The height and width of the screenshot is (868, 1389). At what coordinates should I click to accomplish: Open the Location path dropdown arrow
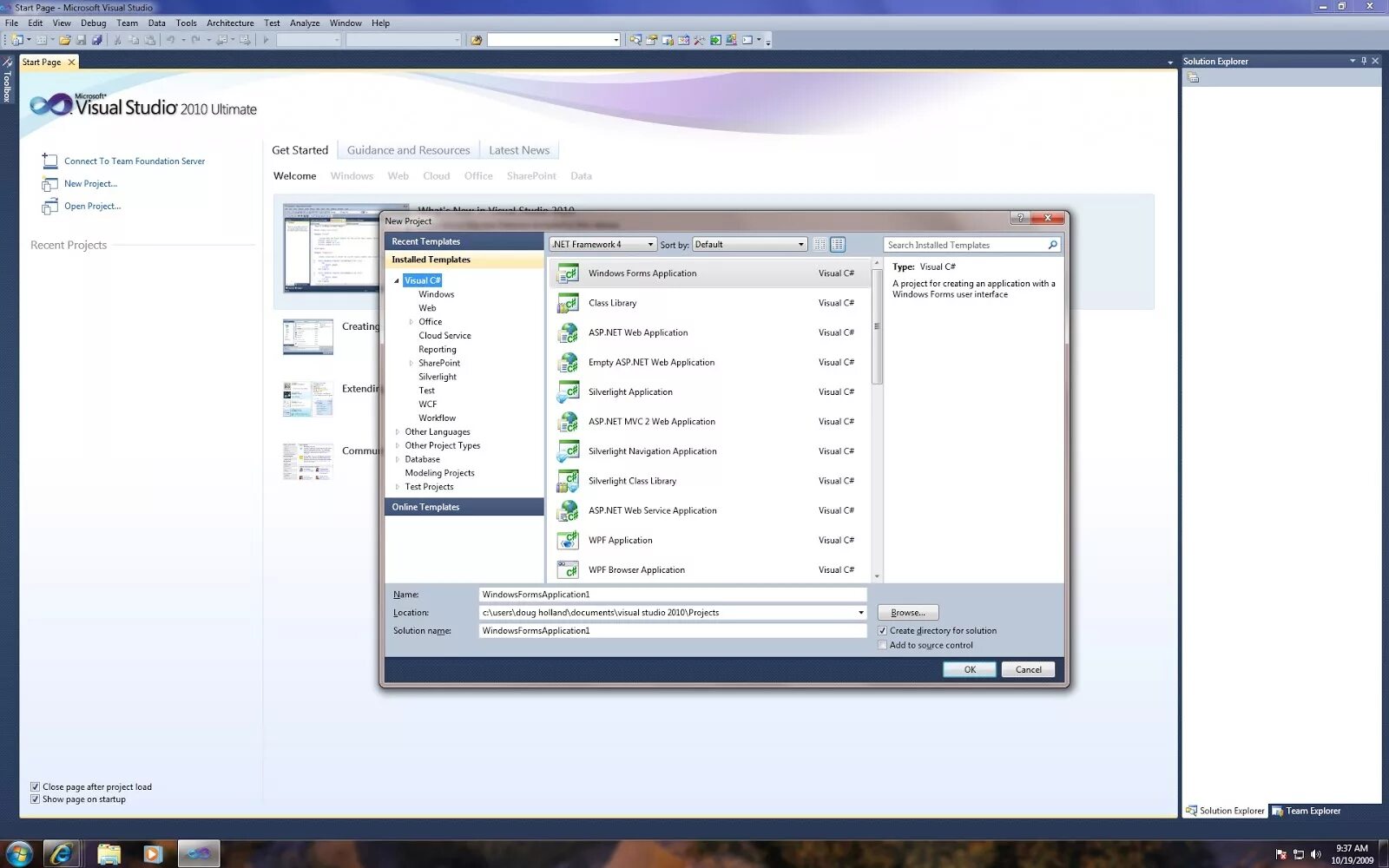(860, 613)
